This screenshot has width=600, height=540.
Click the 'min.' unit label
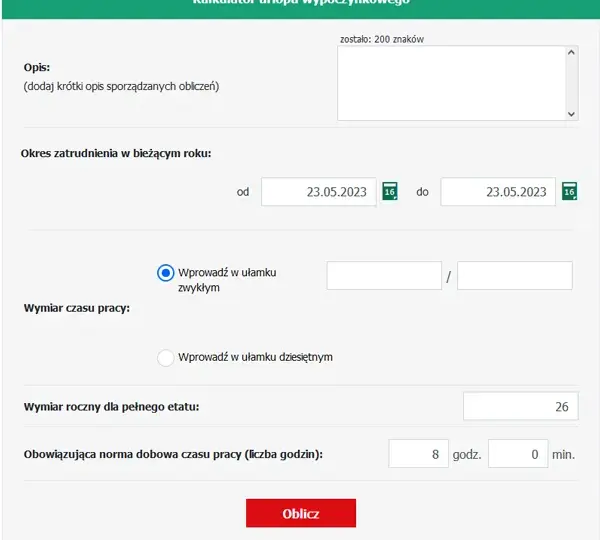click(x=563, y=455)
